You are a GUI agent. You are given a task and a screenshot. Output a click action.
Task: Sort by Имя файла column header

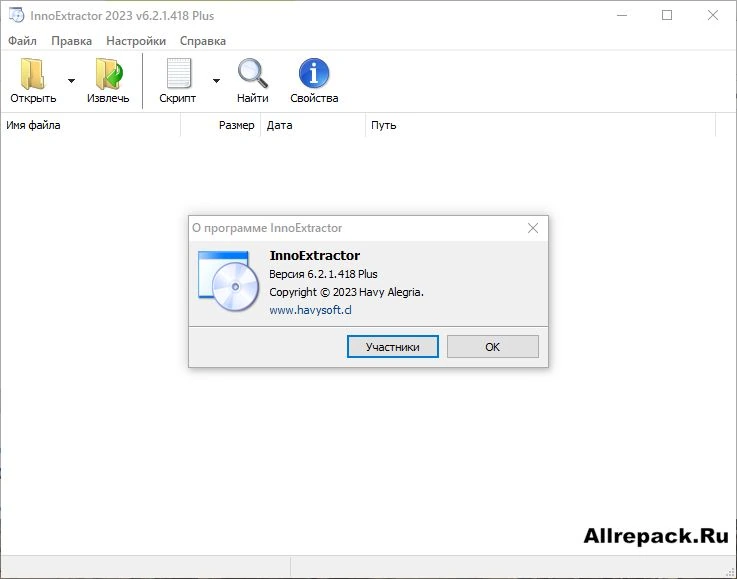point(91,125)
